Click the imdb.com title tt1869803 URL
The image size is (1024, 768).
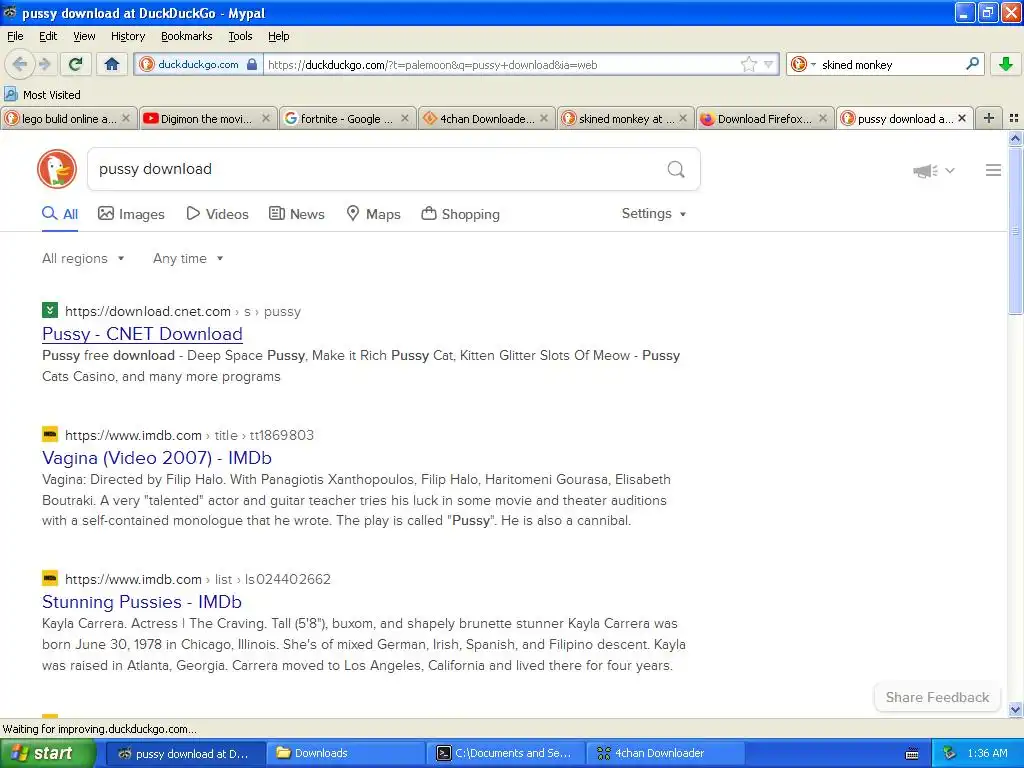[189, 436]
